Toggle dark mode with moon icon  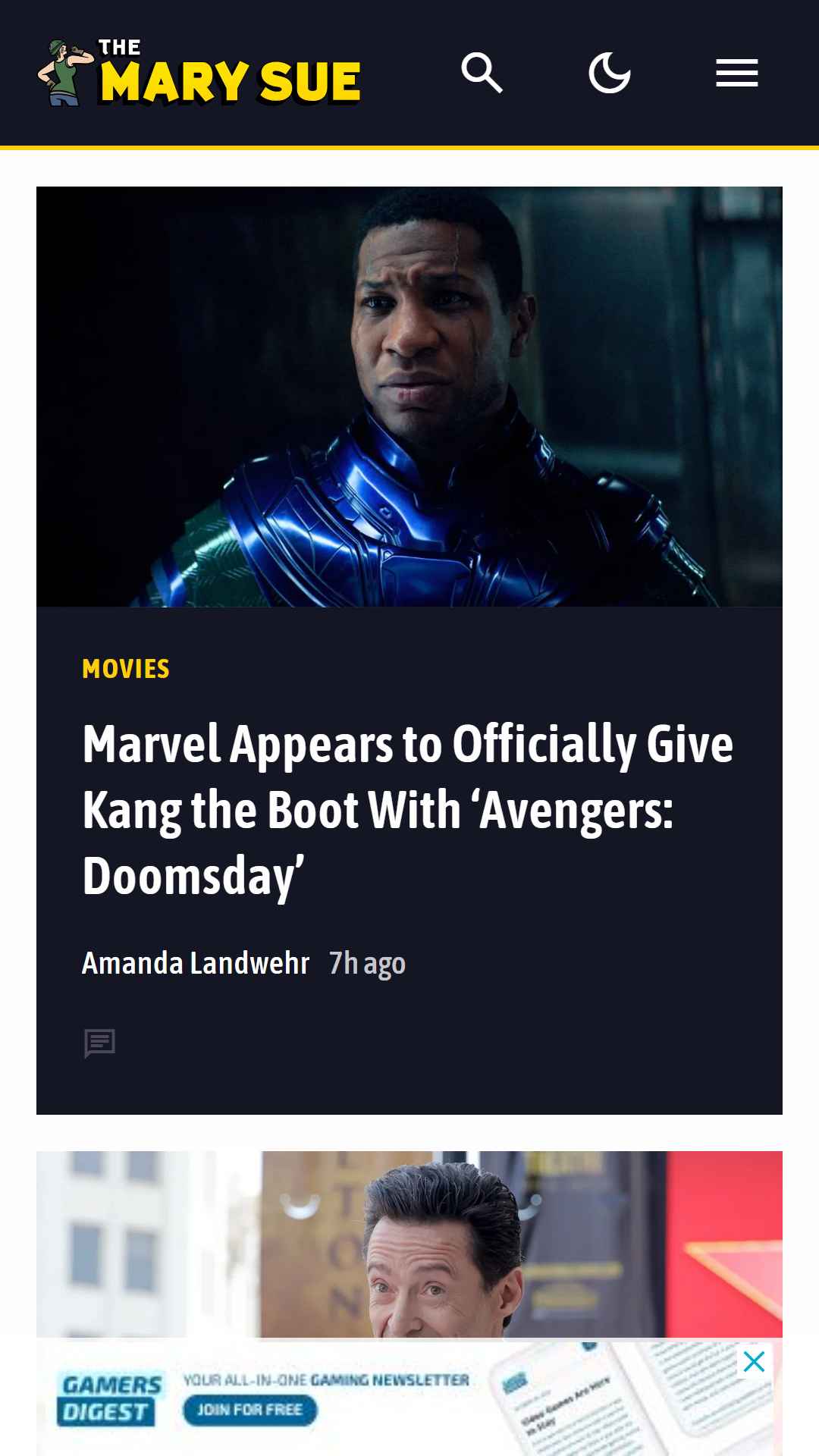click(610, 73)
